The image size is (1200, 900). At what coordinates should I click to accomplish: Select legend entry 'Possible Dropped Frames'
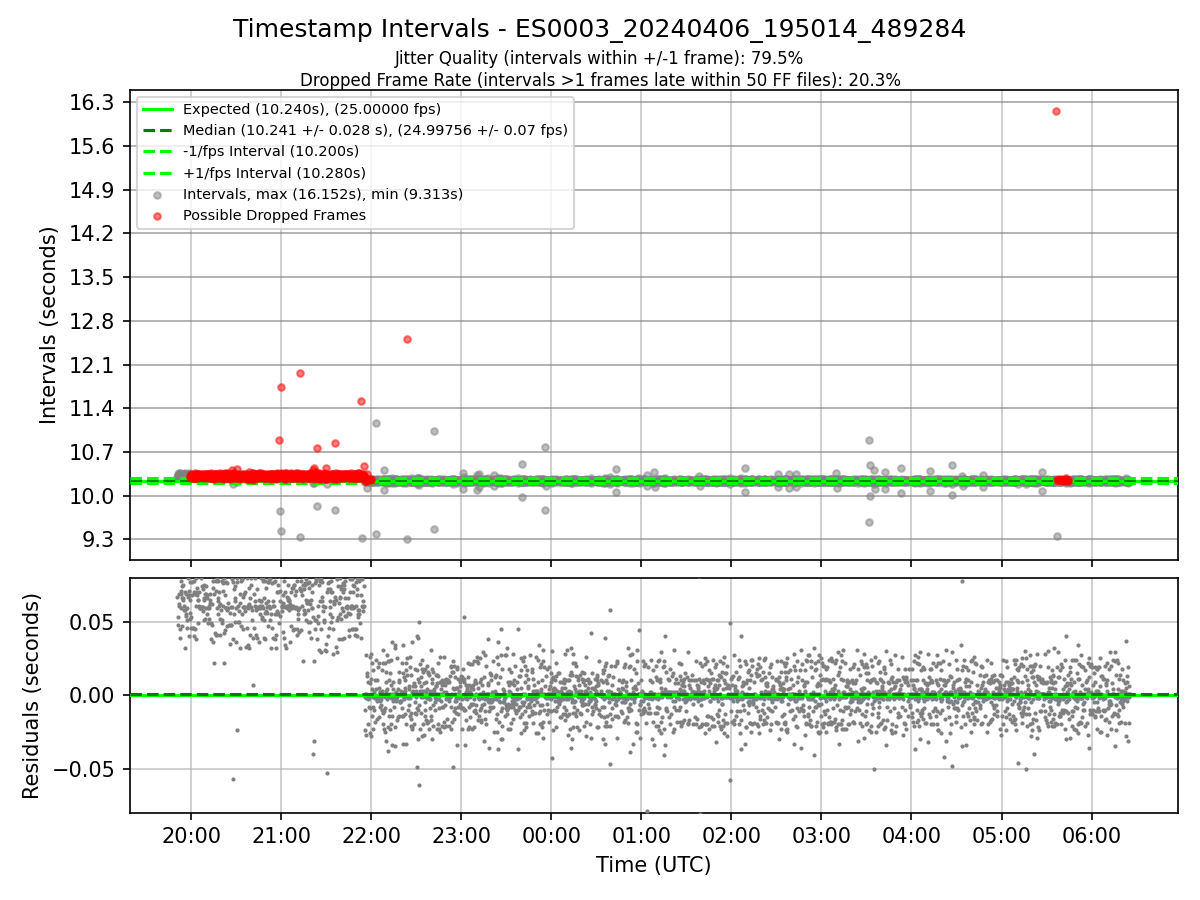(275, 215)
